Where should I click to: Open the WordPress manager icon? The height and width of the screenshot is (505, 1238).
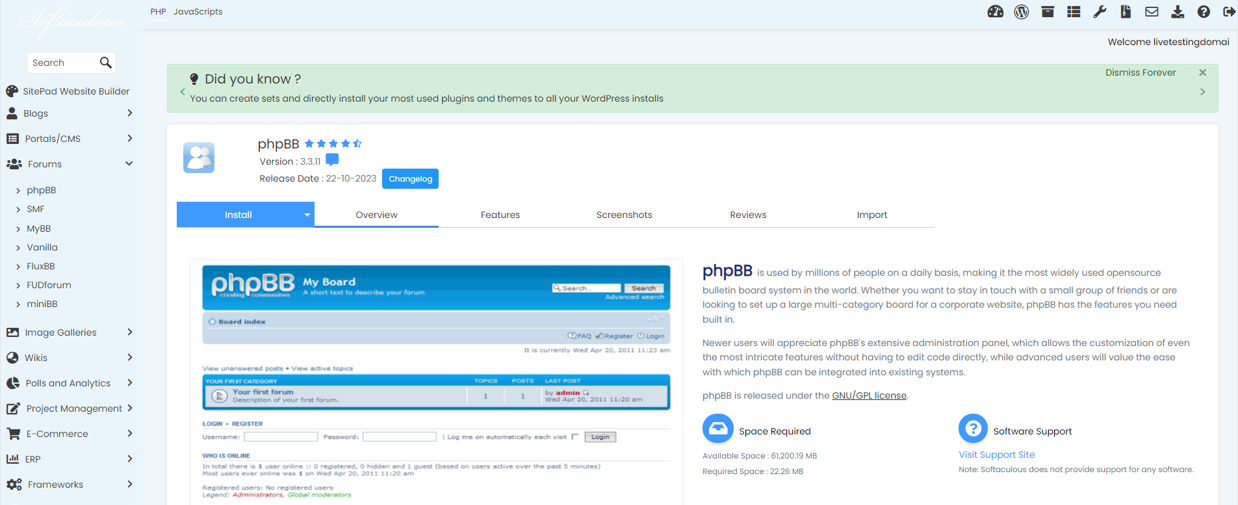[1021, 12]
